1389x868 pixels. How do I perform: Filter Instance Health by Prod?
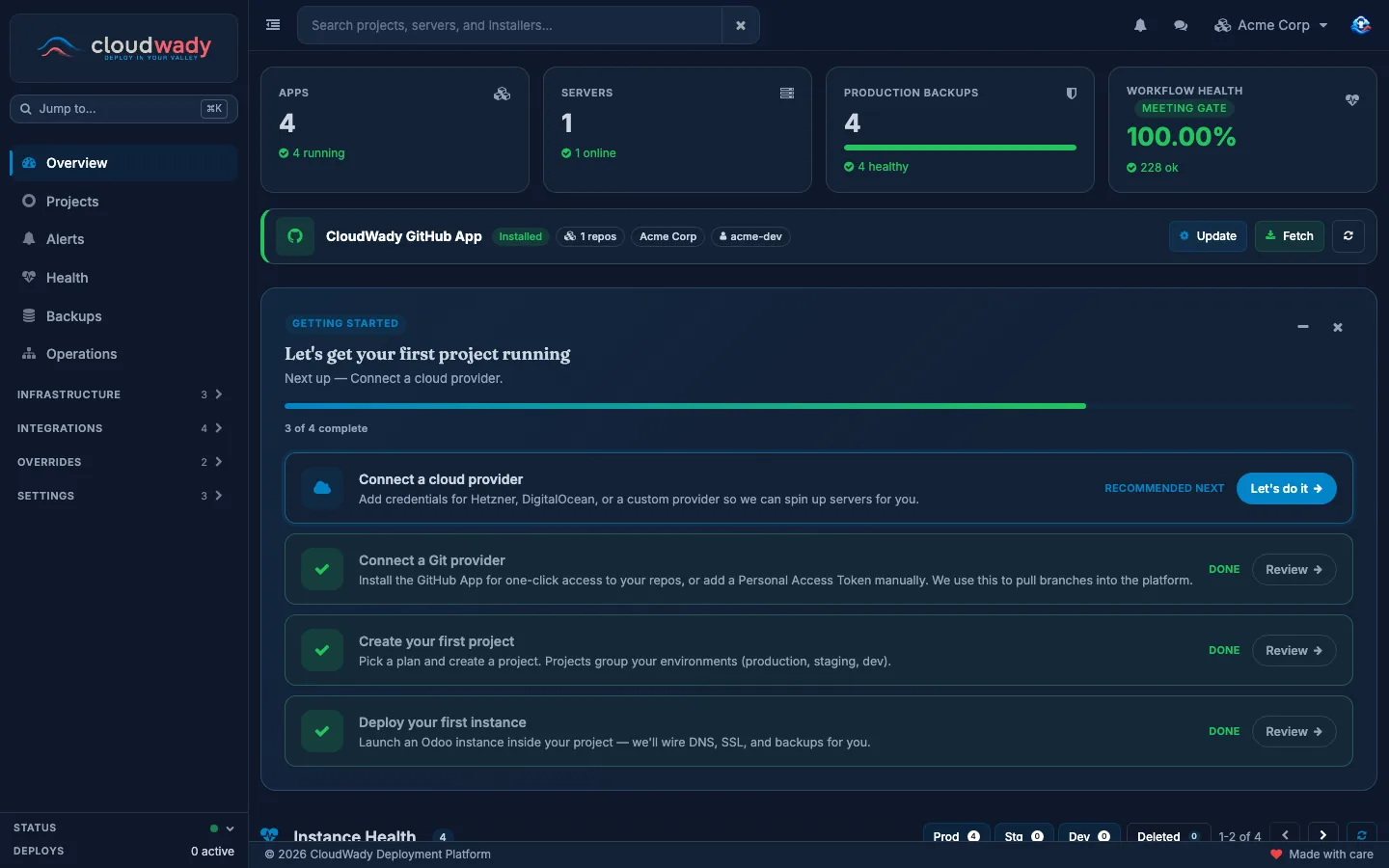pos(956,835)
